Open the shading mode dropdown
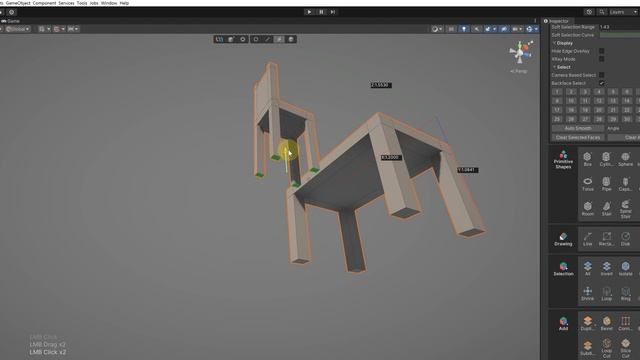Viewport: 640px width, 360px height. click(437, 29)
